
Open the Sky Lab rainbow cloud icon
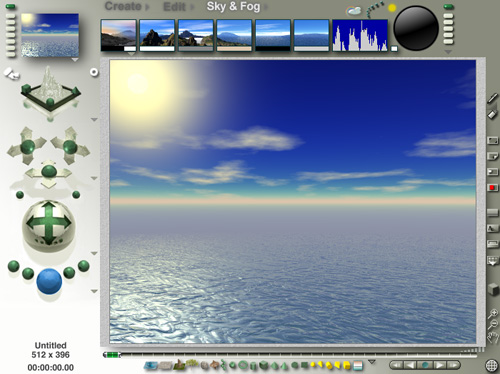click(x=354, y=11)
